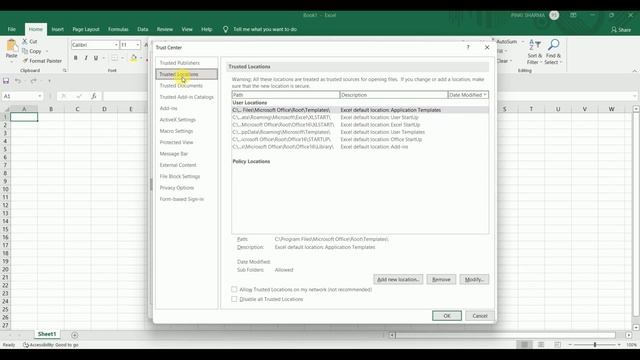Open Sort & Filter tool
640x360 pixels.
click(535, 52)
